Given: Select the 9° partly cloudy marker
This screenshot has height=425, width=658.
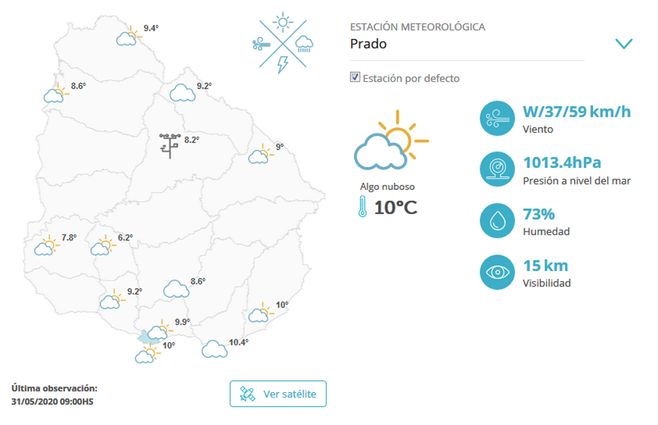Looking at the screenshot, I should (x=261, y=153).
